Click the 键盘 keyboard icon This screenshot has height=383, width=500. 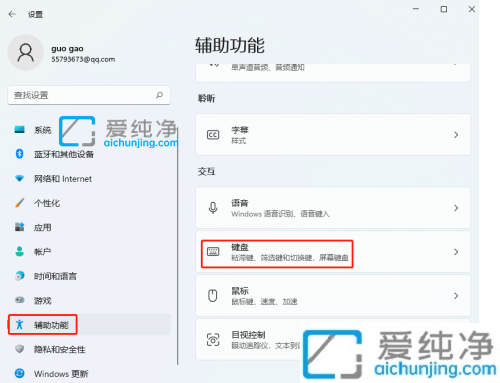coord(213,252)
